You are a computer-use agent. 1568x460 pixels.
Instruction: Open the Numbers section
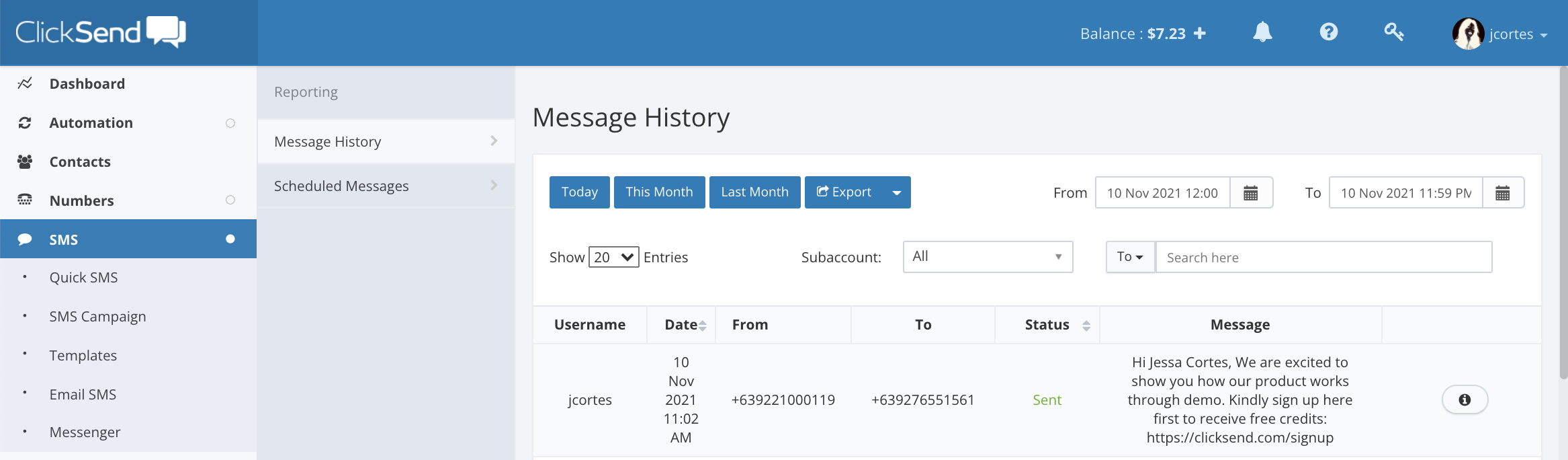[82, 200]
